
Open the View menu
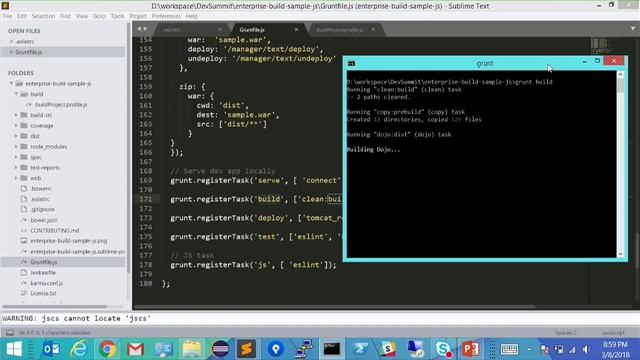point(82,16)
